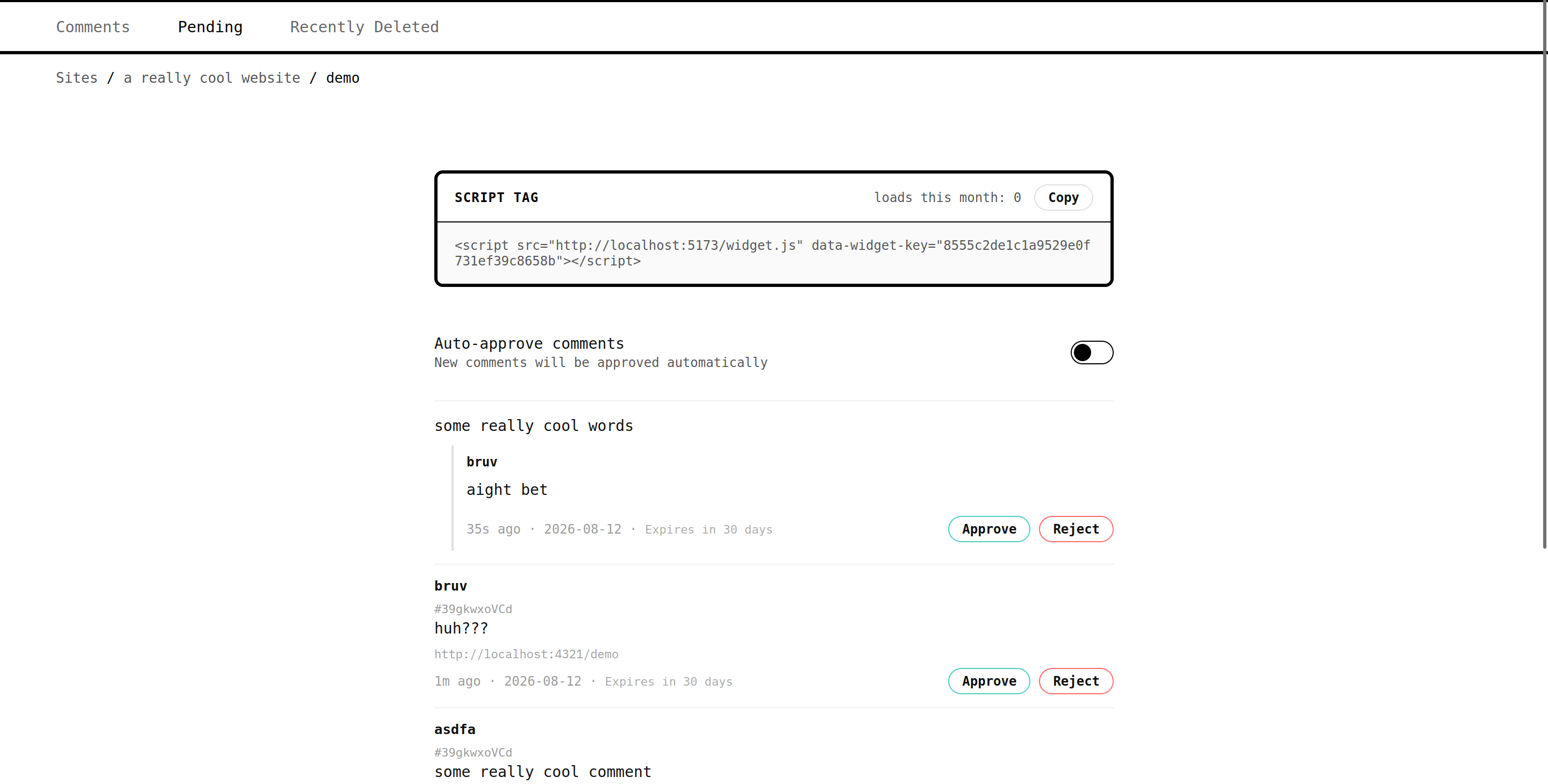Image resolution: width=1548 pixels, height=784 pixels.
Task: Click the page vertical scrollbar
Action: (x=1544, y=275)
